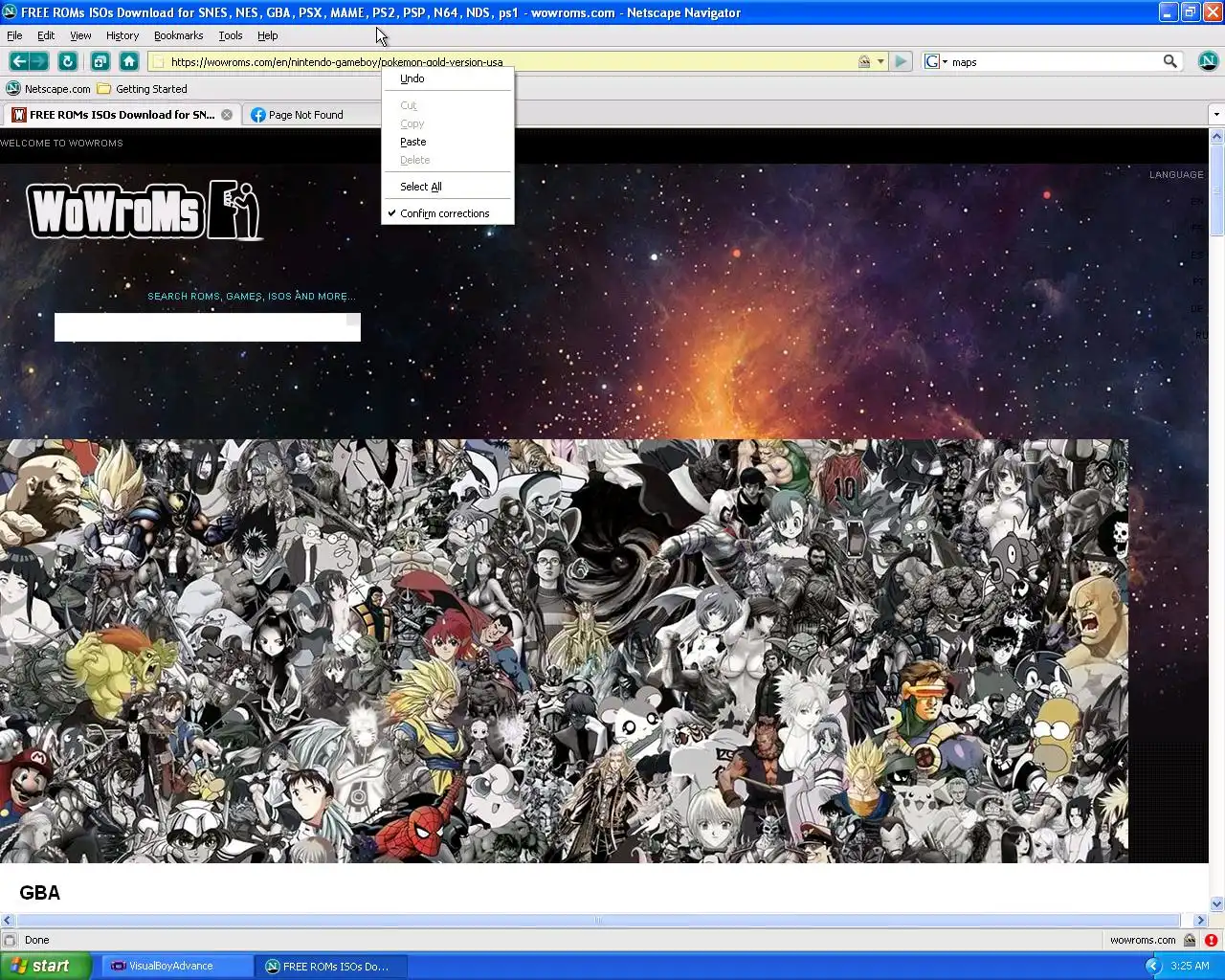Click the vertical scrollbar thumb
The image size is (1225, 980).
1216,189
